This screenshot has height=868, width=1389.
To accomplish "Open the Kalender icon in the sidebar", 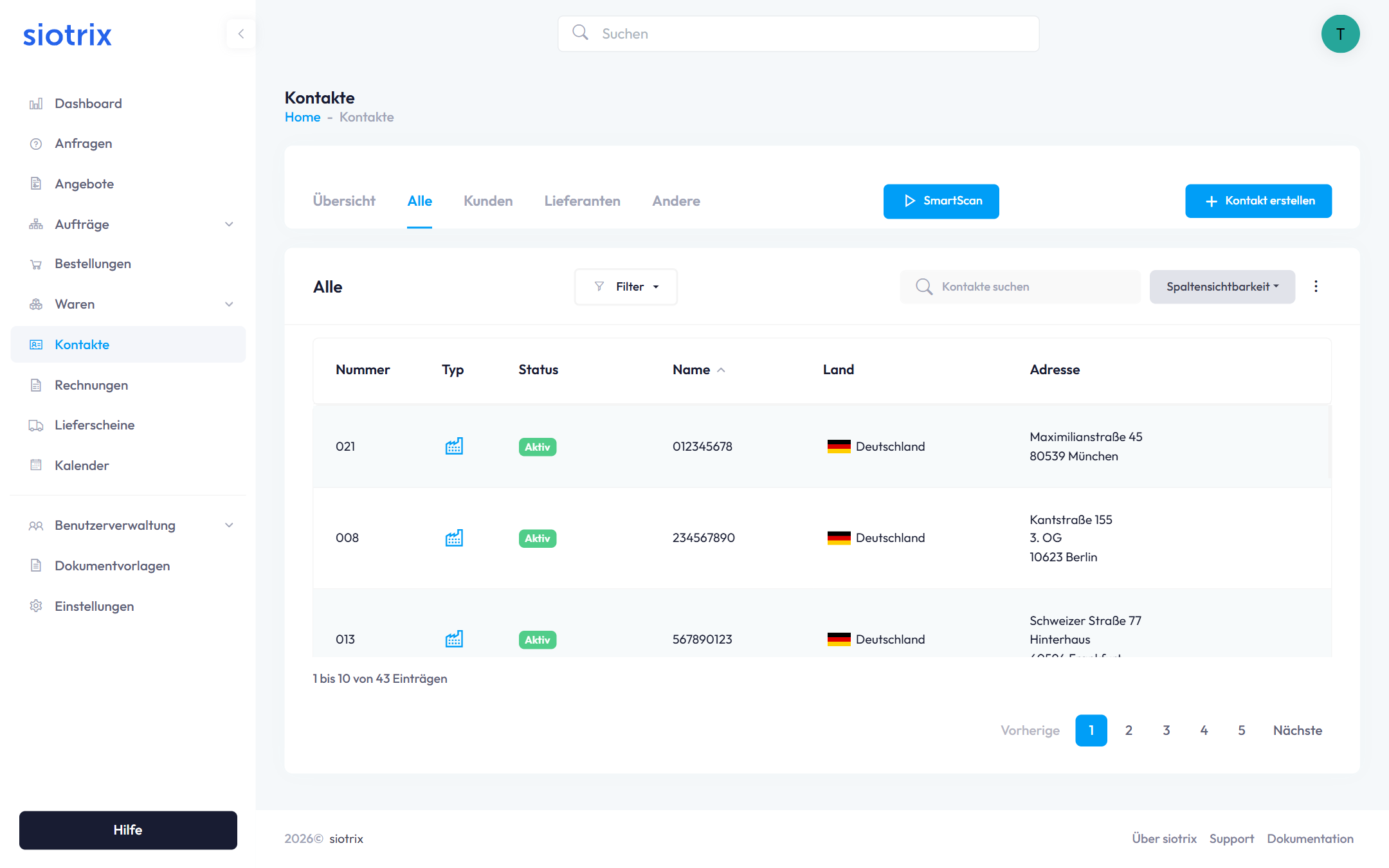I will (x=36, y=465).
